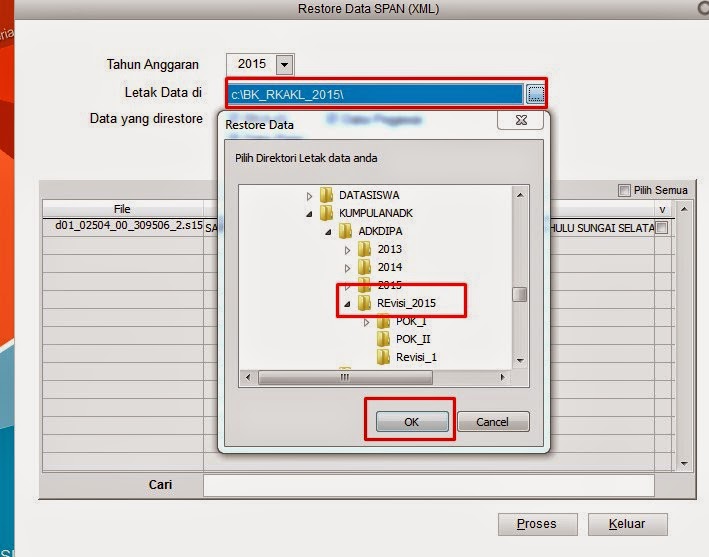Select file d01_02504_00_309506_2.s15
709x557 pixels.
129,225
